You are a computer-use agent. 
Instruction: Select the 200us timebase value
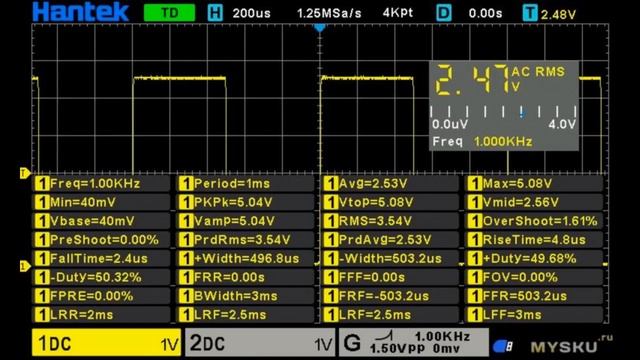251,13
